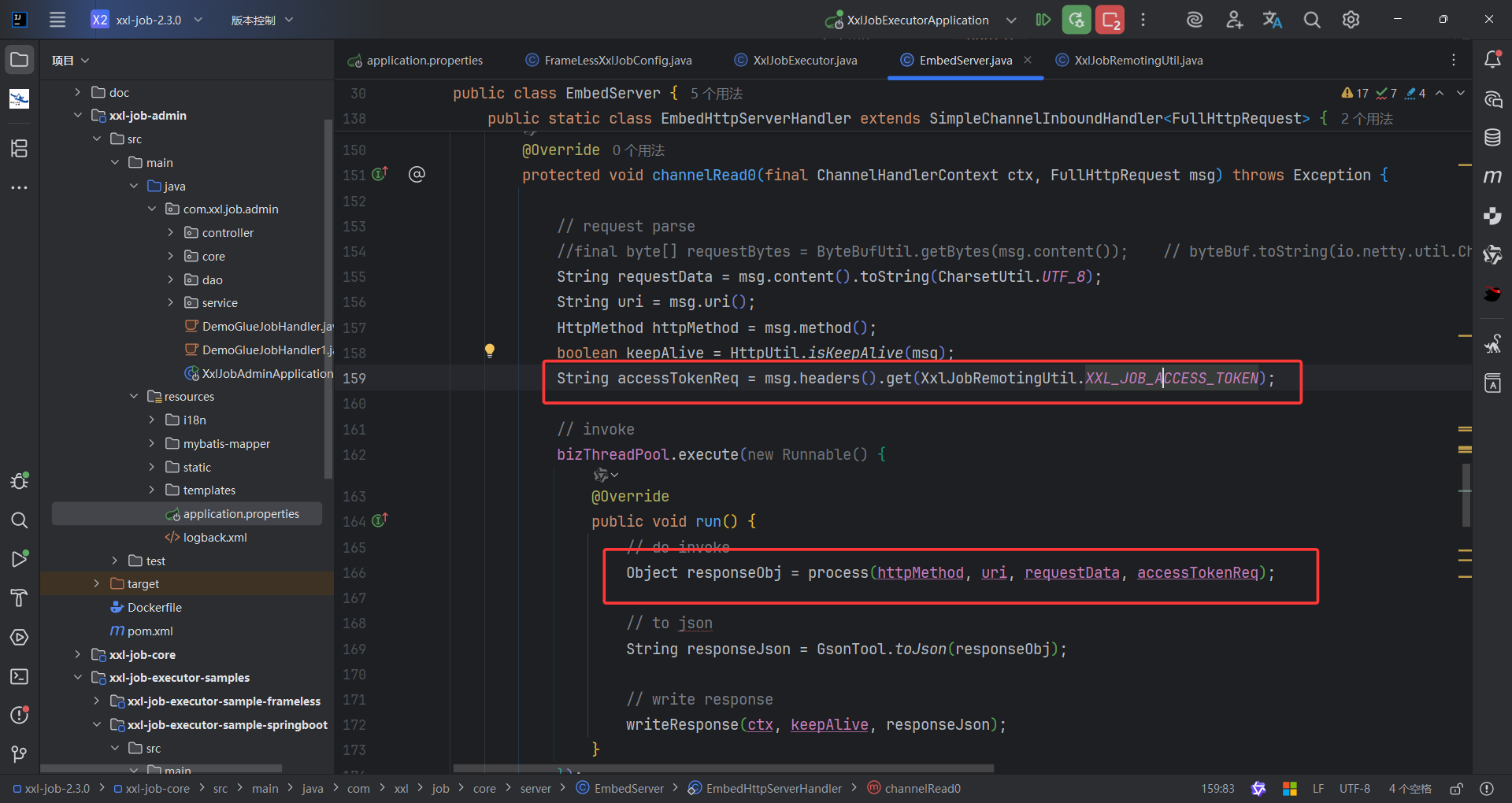Expand the target folder
1512x803 pixels.
[96, 584]
